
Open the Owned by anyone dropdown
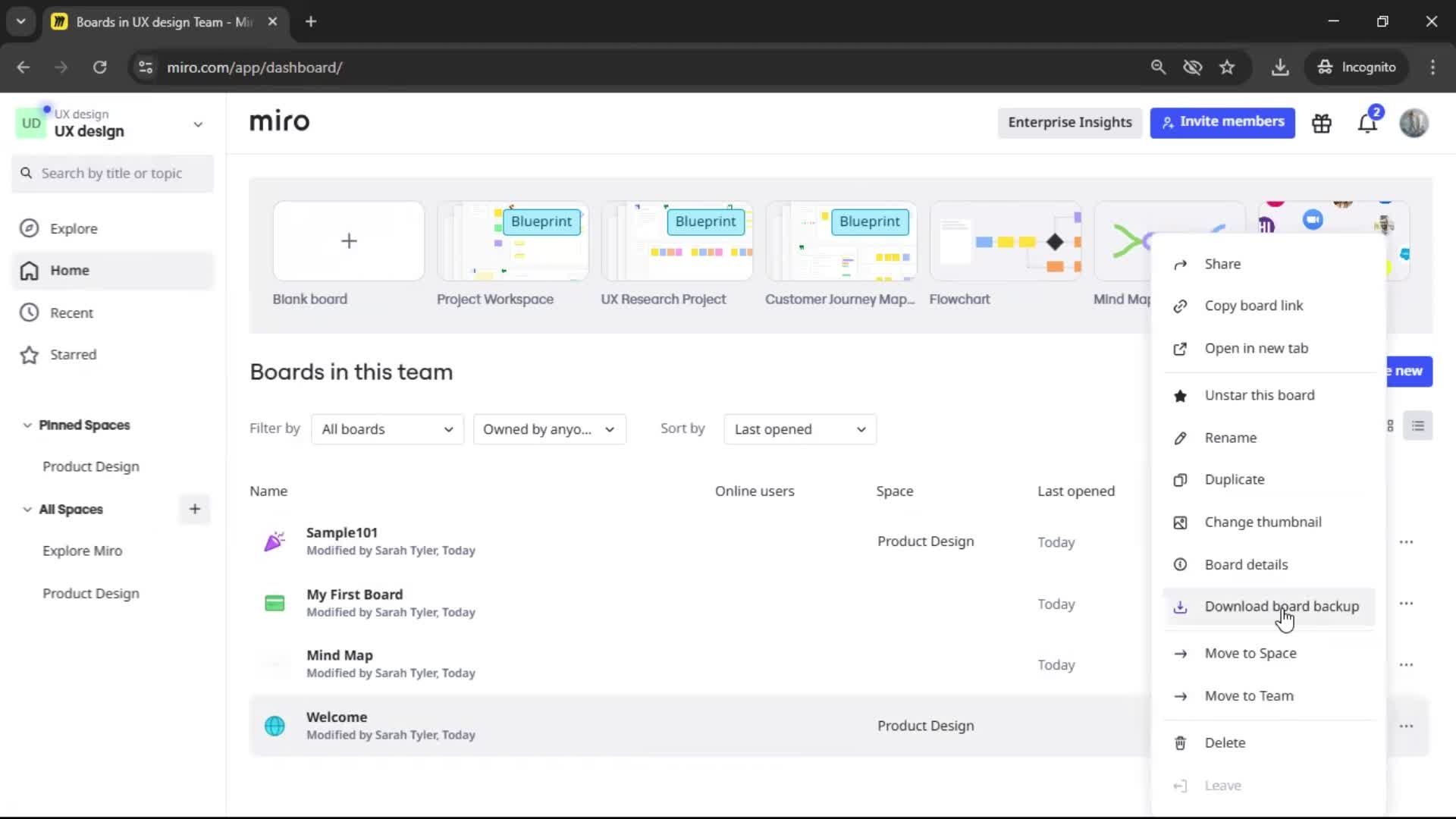(549, 429)
